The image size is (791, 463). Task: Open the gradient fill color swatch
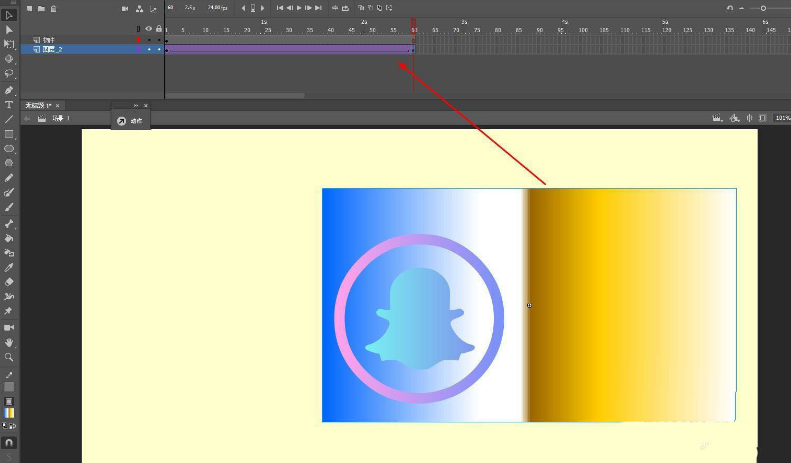pyautogui.click(x=9, y=413)
